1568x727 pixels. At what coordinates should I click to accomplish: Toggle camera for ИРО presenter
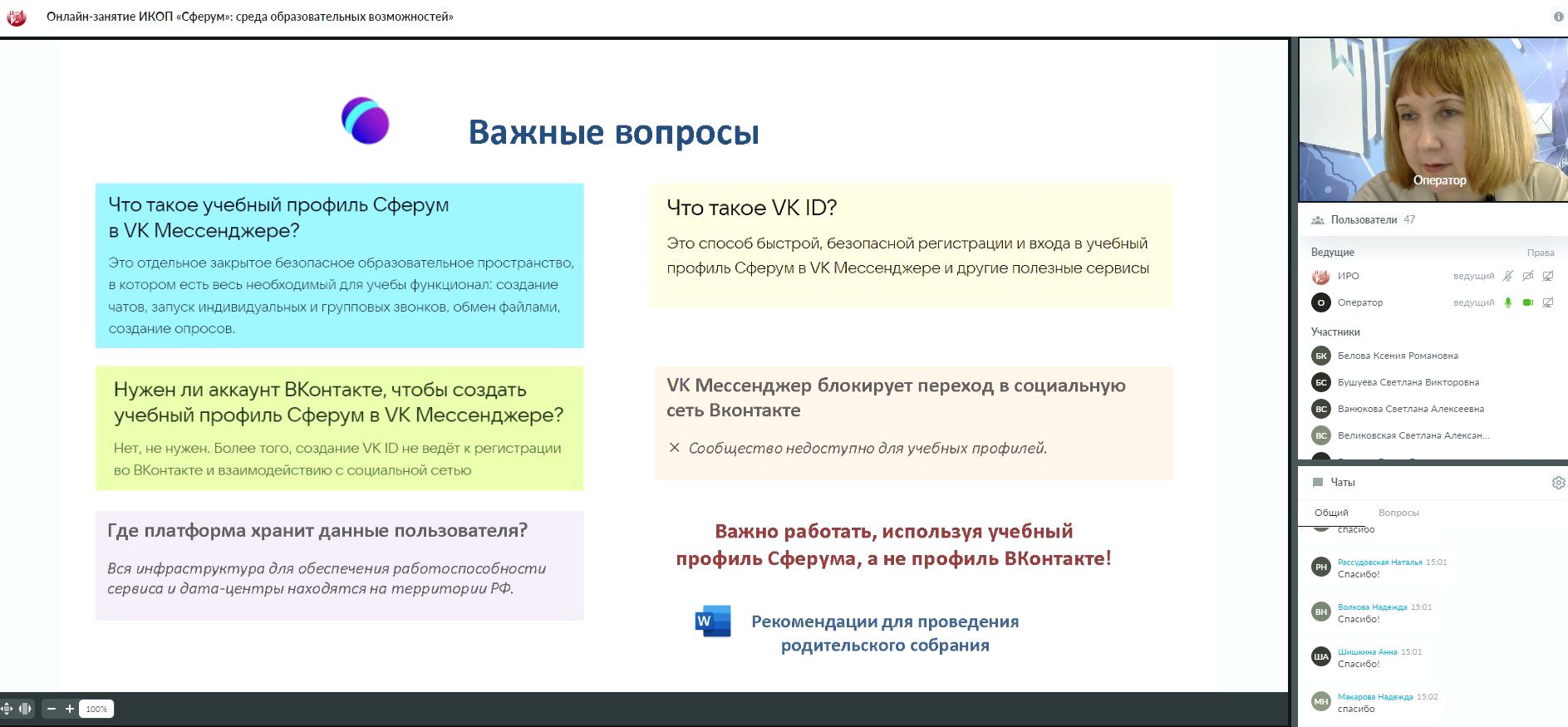pyautogui.click(x=1527, y=276)
